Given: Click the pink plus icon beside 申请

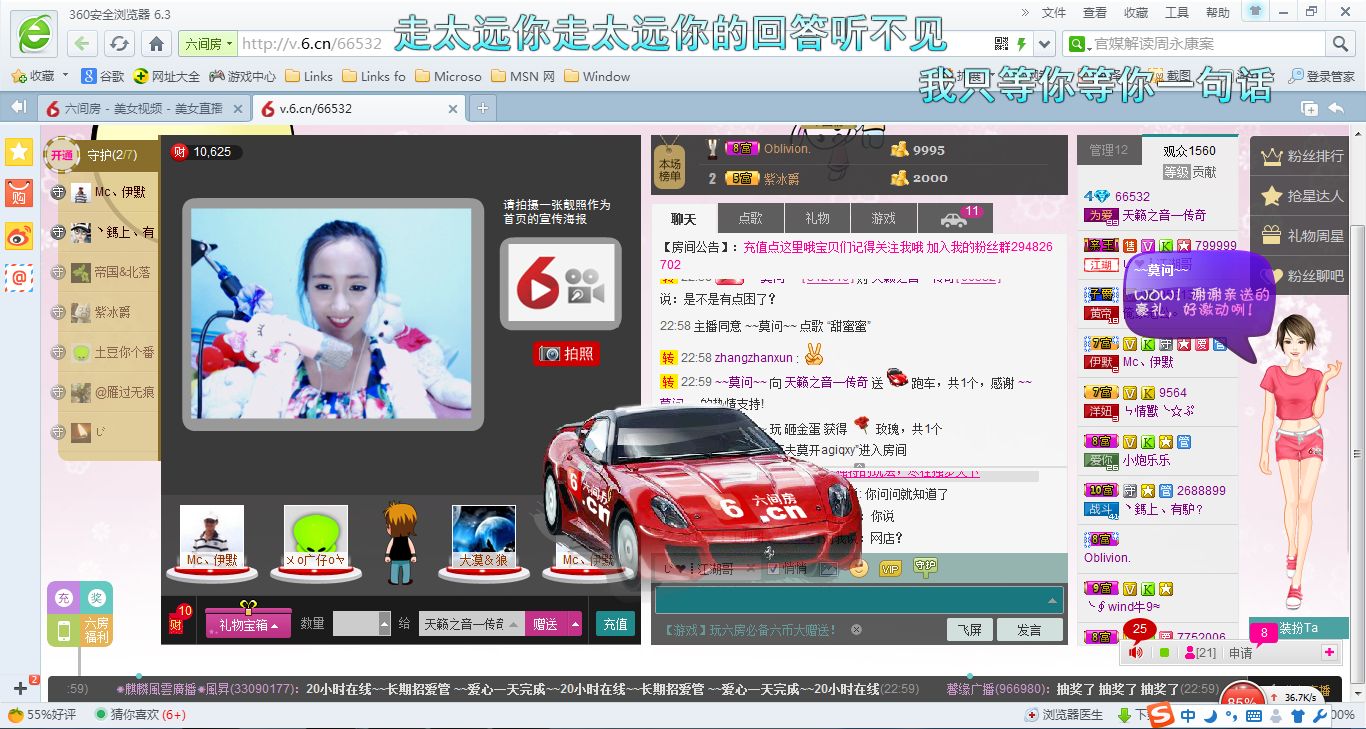Looking at the screenshot, I should [1329, 652].
